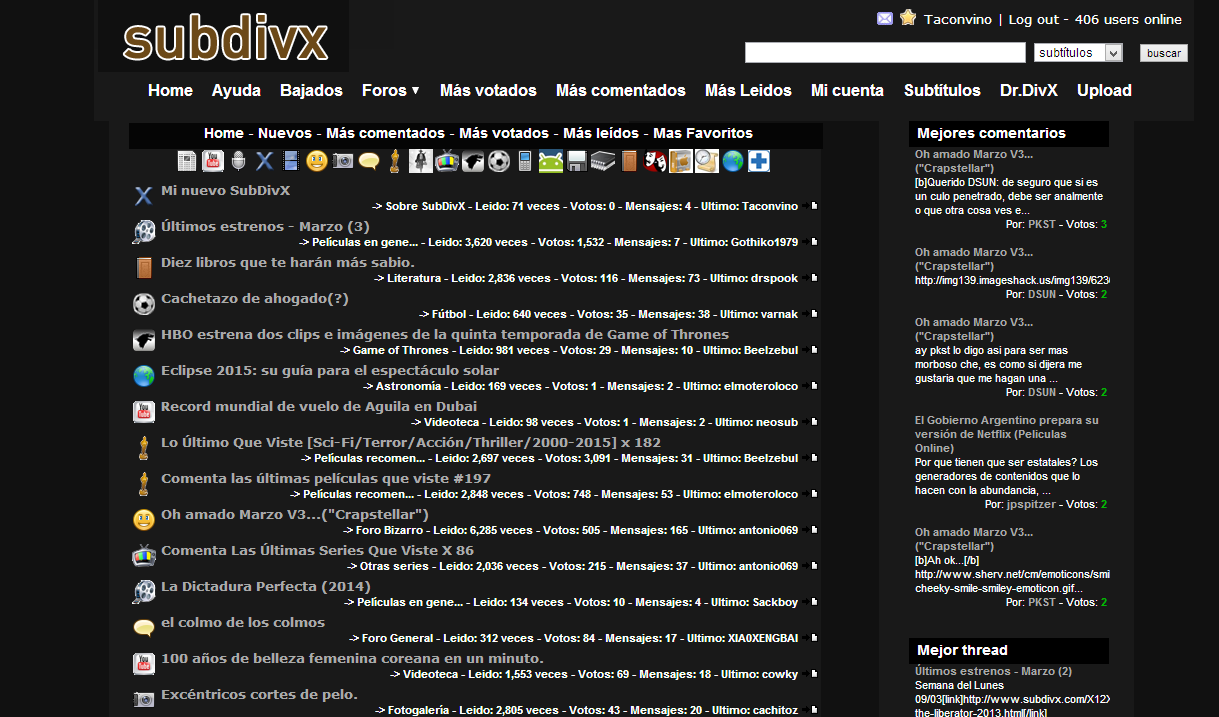Open the mail envelope icon
1219x717 pixels.
(x=884, y=17)
